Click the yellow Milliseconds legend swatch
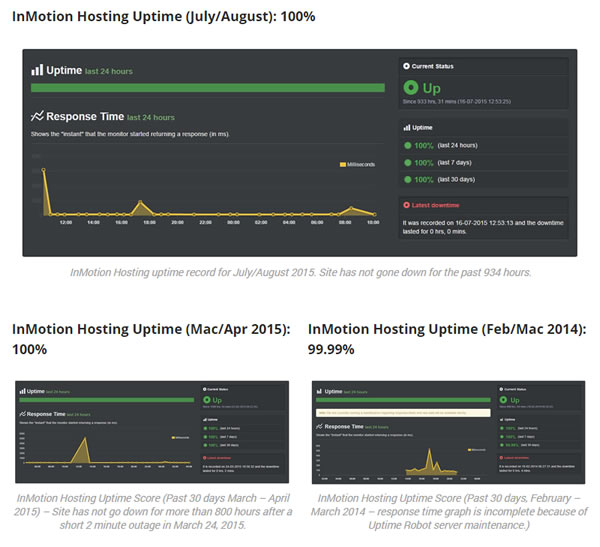 click(x=343, y=165)
